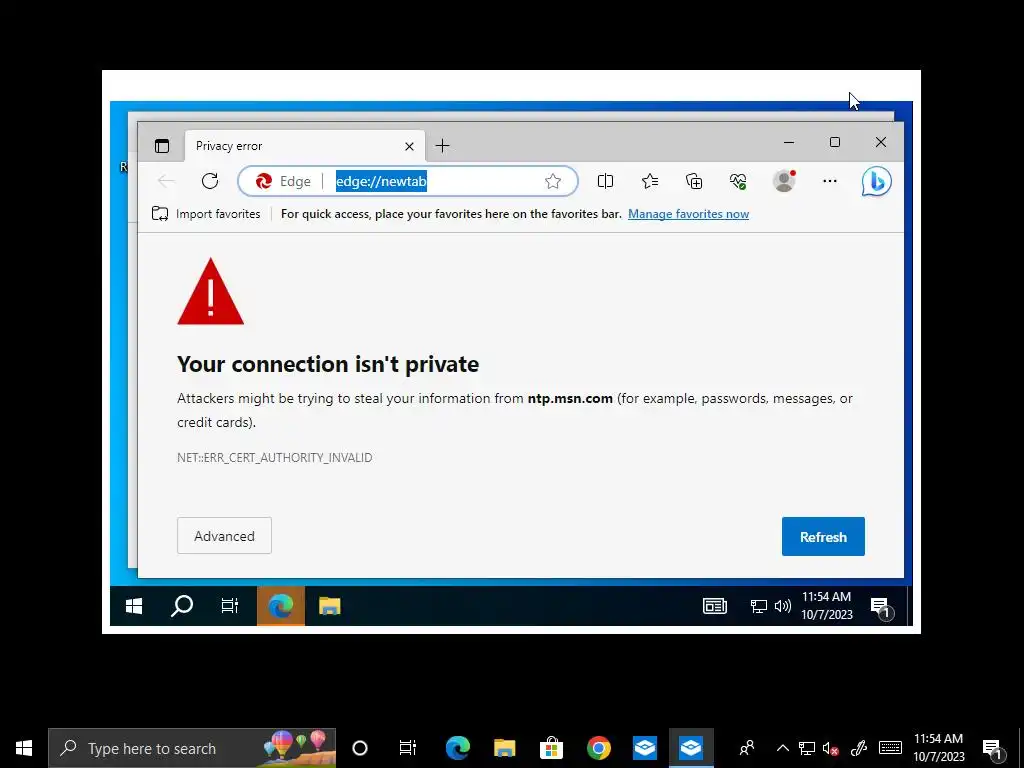Open Microsoft Store from host taskbar

point(551,748)
